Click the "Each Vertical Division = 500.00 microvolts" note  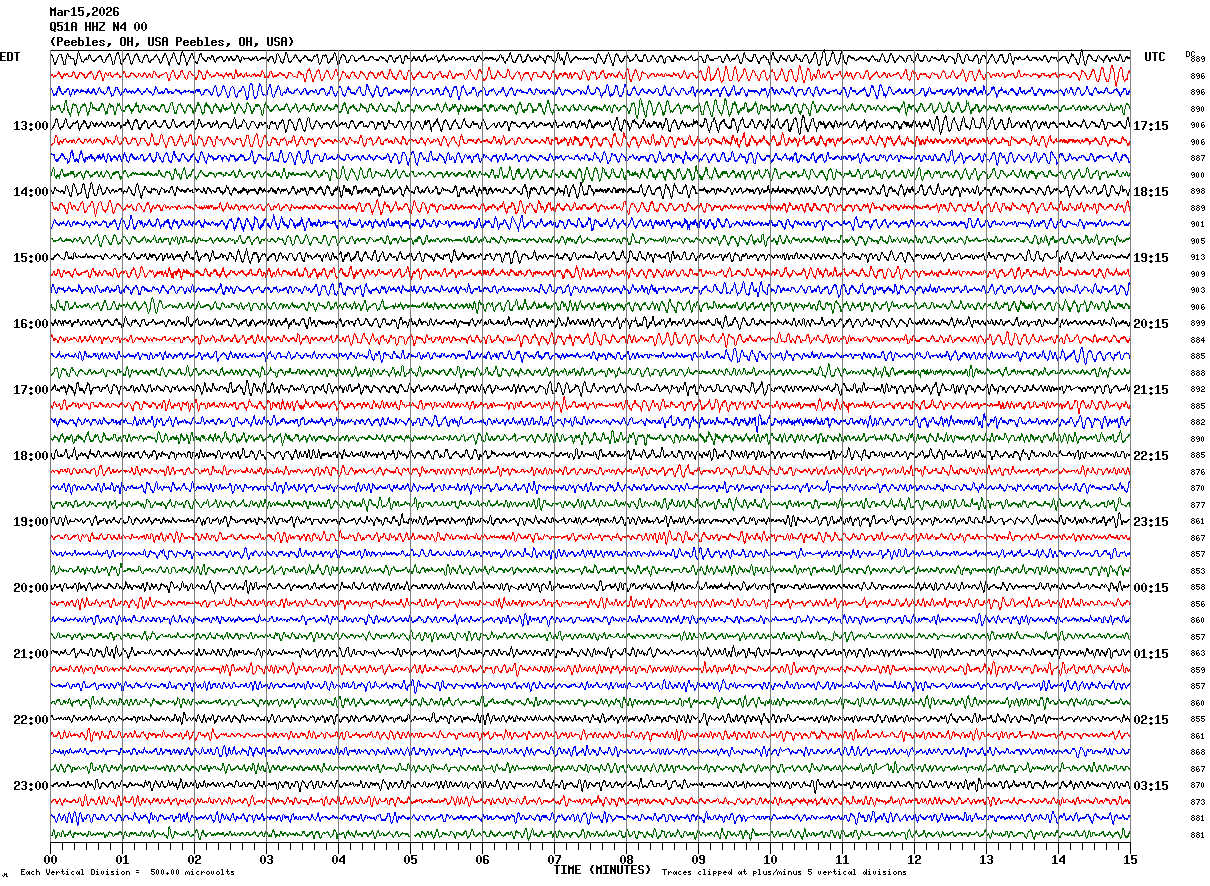tap(127, 872)
